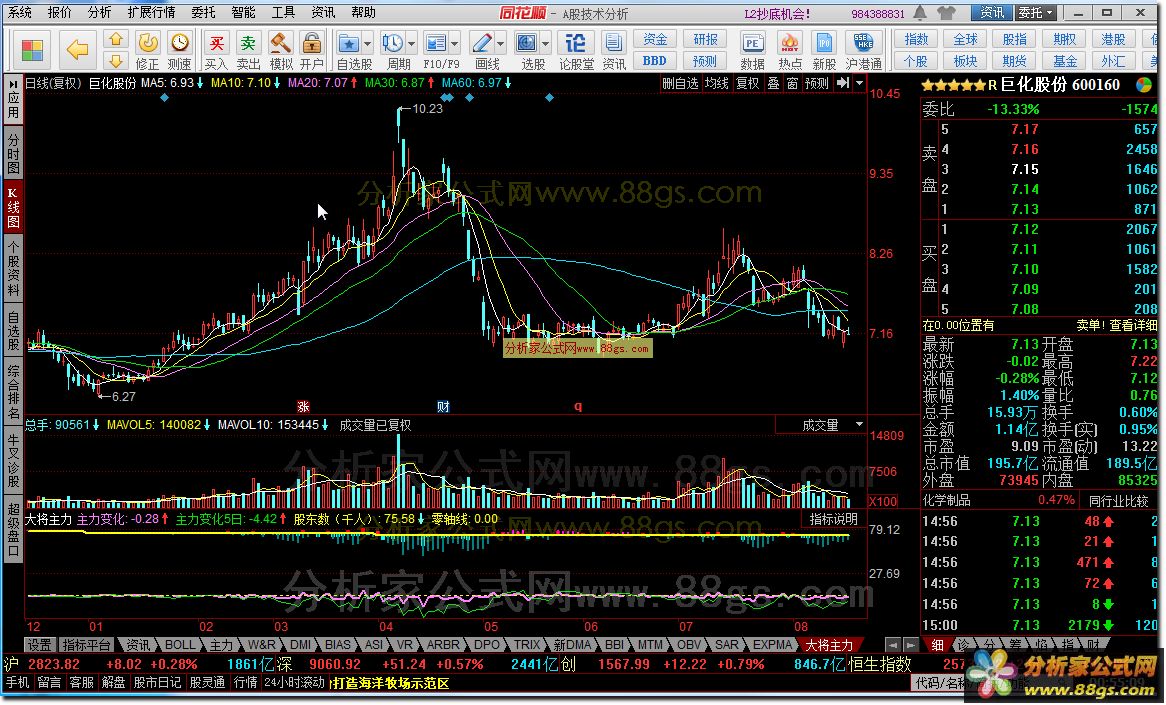Open the 资讯 document icon in toolbar
Screen dimensions: 1166x705
click(613, 43)
